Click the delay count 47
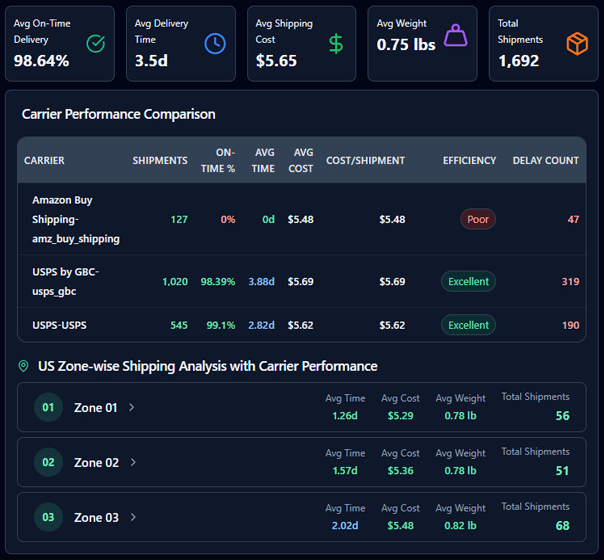604x560 pixels. click(x=573, y=219)
